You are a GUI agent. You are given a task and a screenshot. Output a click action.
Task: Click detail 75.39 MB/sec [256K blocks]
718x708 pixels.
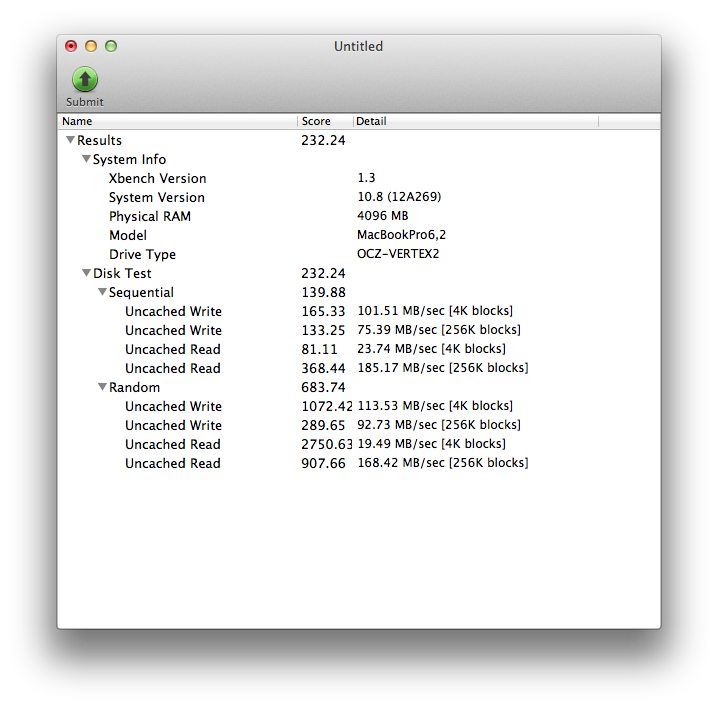439,330
